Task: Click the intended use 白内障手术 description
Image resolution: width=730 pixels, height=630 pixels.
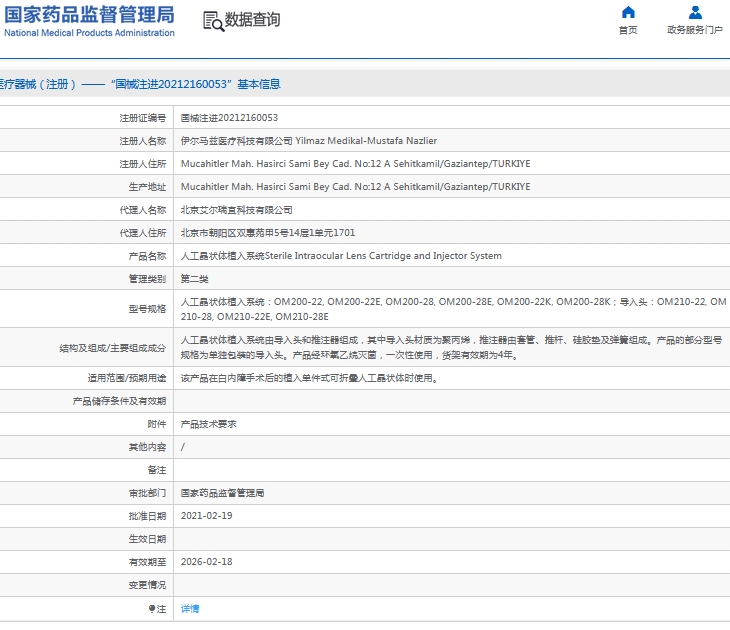Action: click(310, 378)
